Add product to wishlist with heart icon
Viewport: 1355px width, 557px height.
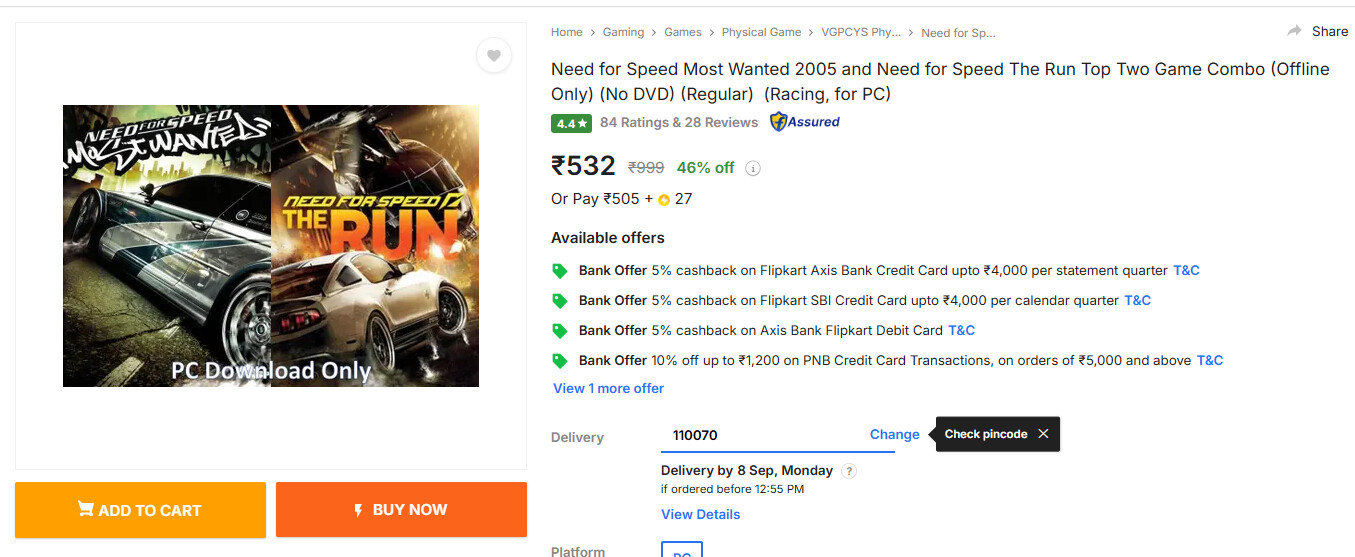[494, 55]
